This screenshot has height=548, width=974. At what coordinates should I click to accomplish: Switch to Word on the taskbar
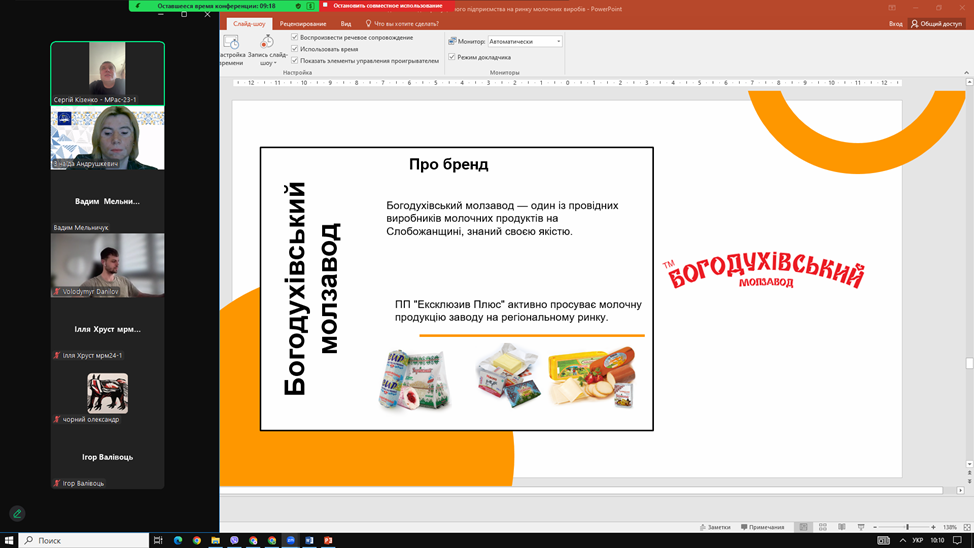tap(309, 540)
